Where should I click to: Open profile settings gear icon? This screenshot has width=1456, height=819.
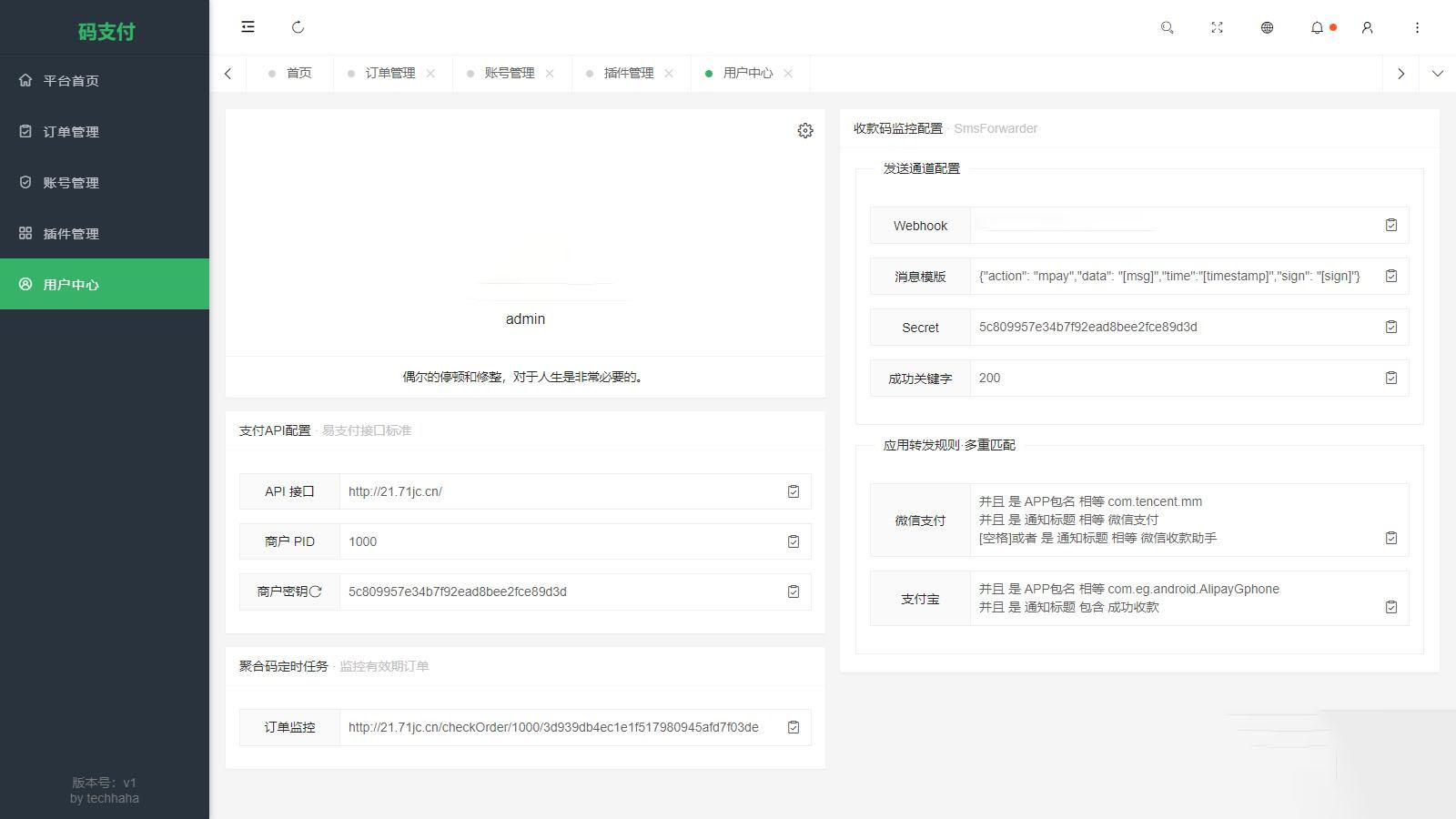coord(804,131)
